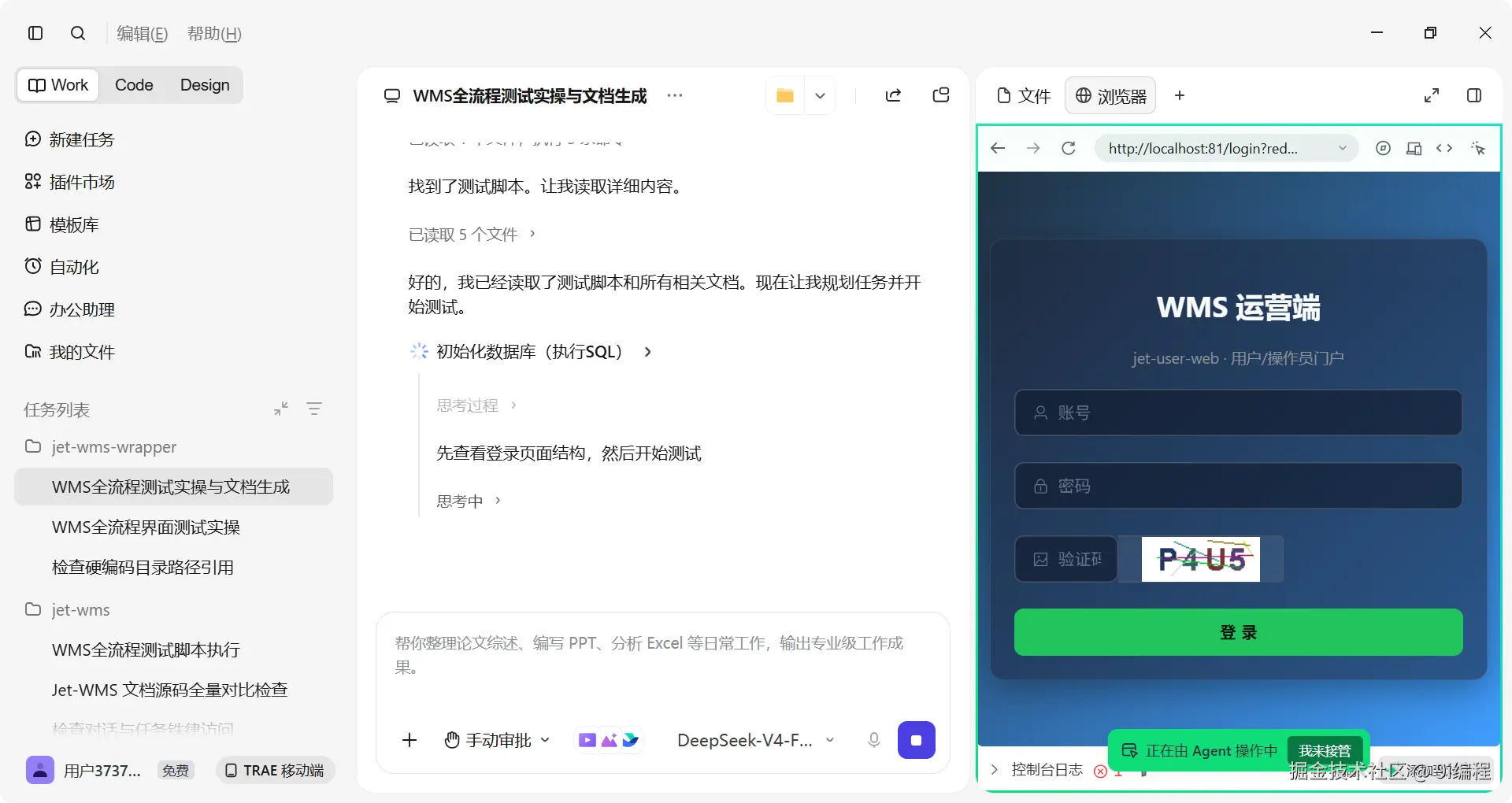Collapse the task list with the arrows icon

[281, 409]
